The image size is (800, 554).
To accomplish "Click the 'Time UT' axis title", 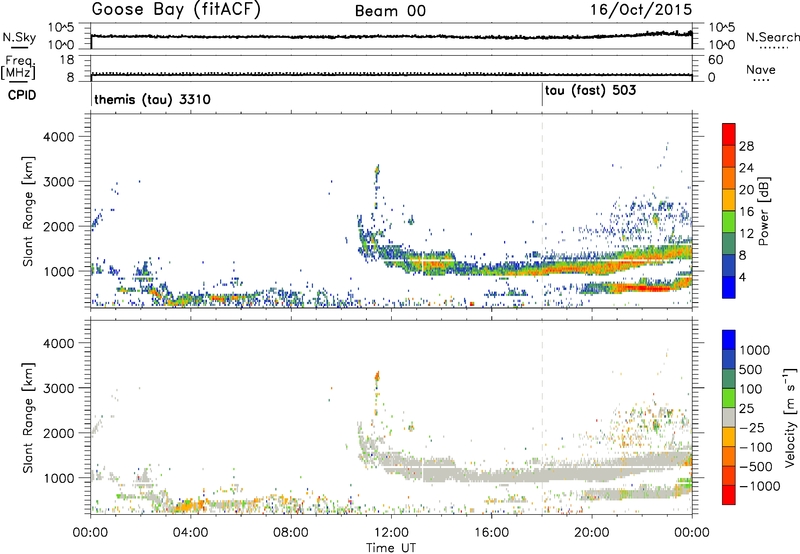I will 391,548.
